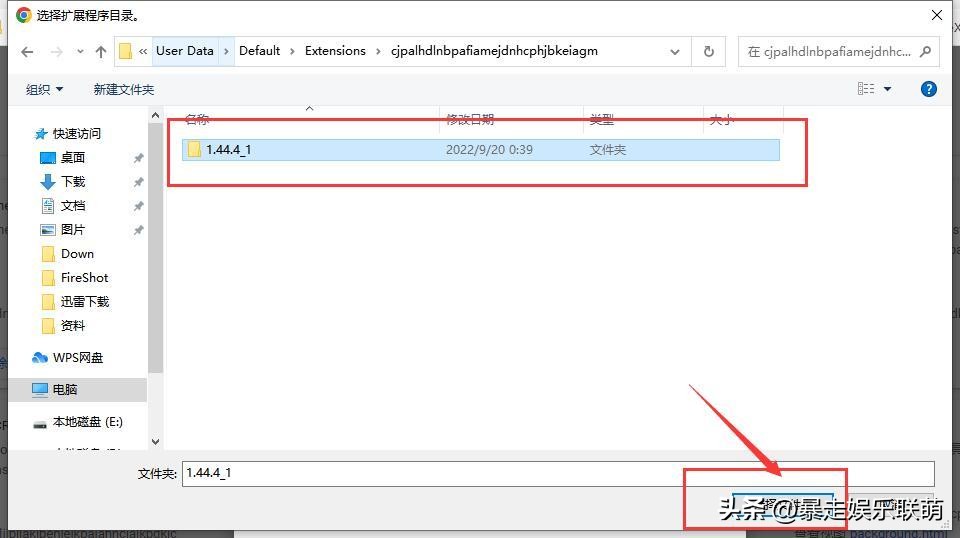Navigate to User Data breadcrumb
960x538 pixels.
(185, 51)
